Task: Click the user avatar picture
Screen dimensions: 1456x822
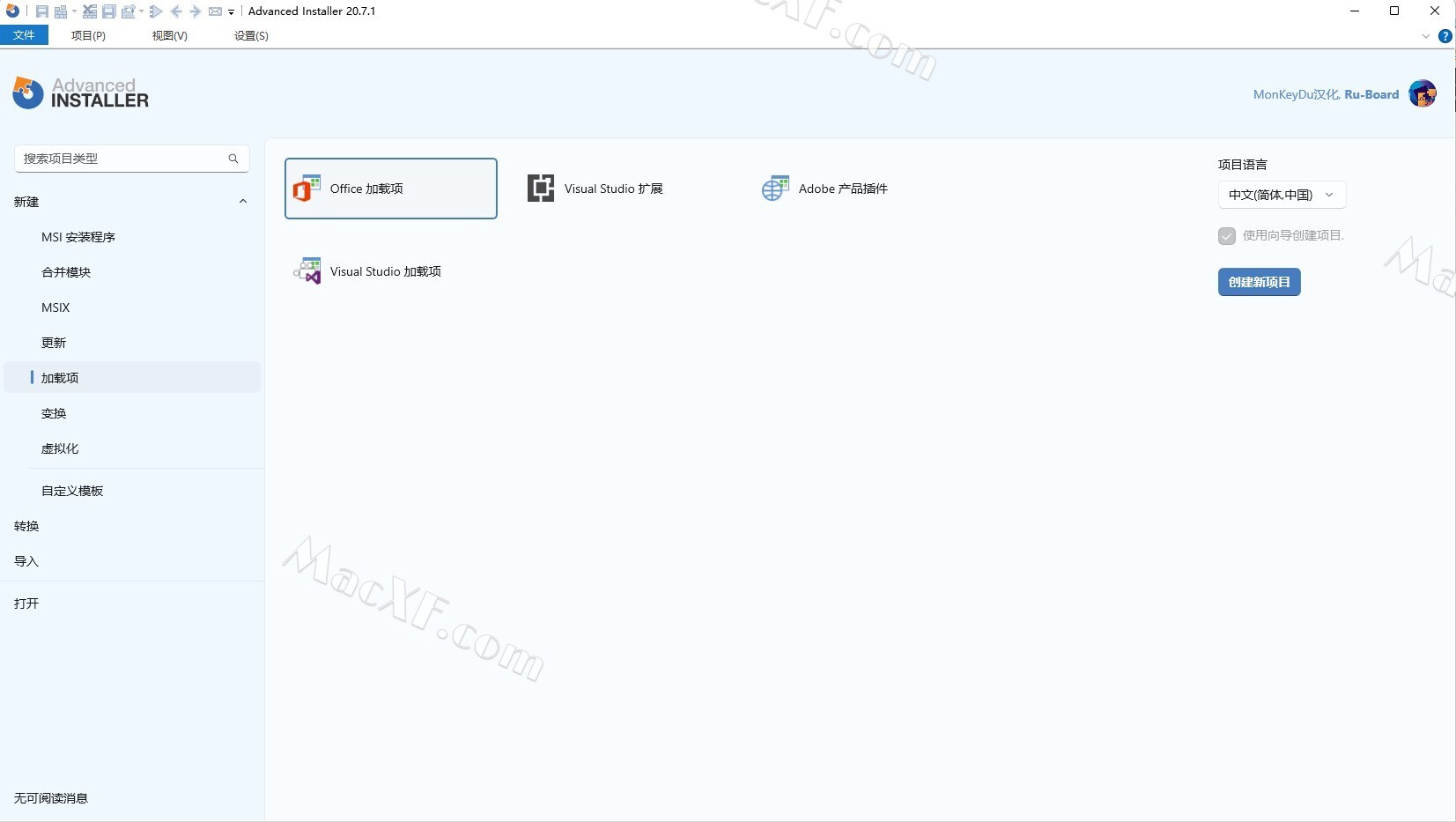Action: (1422, 93)
